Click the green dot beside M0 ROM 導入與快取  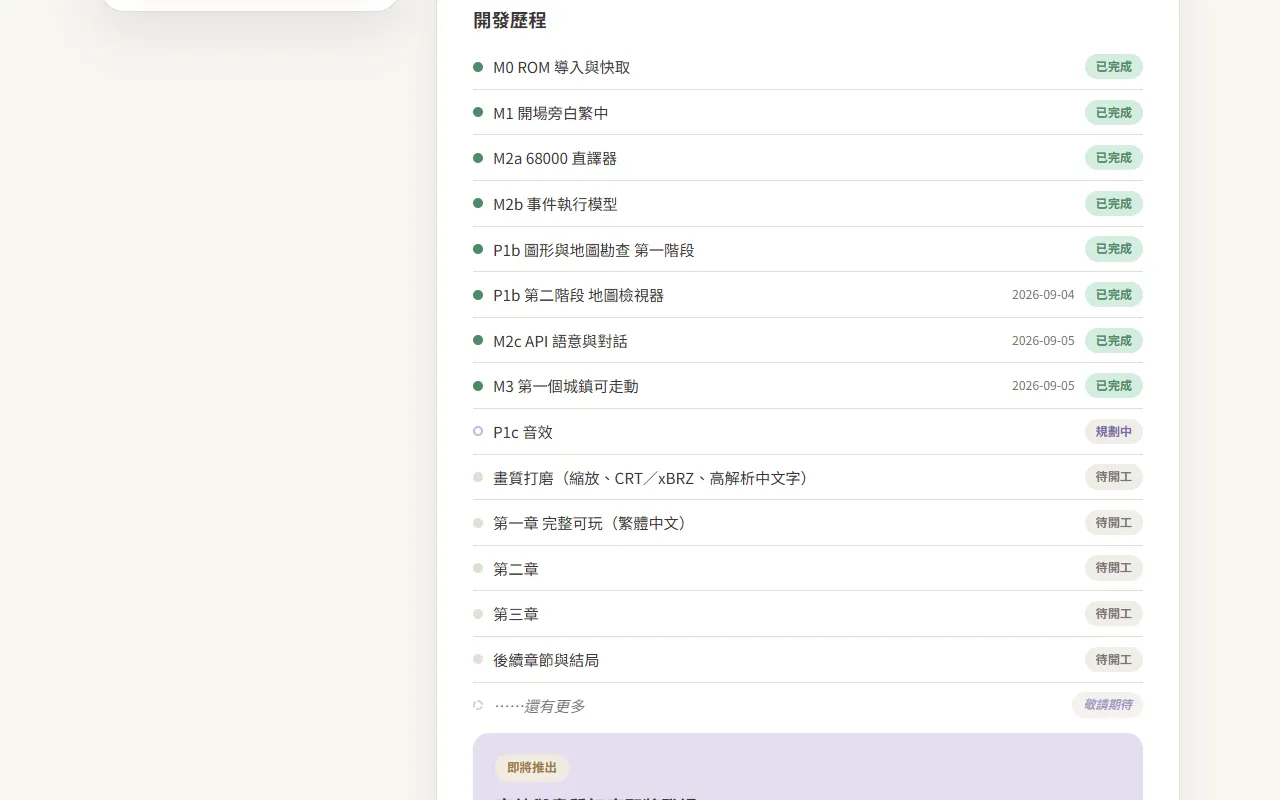(x=478, y=67)
